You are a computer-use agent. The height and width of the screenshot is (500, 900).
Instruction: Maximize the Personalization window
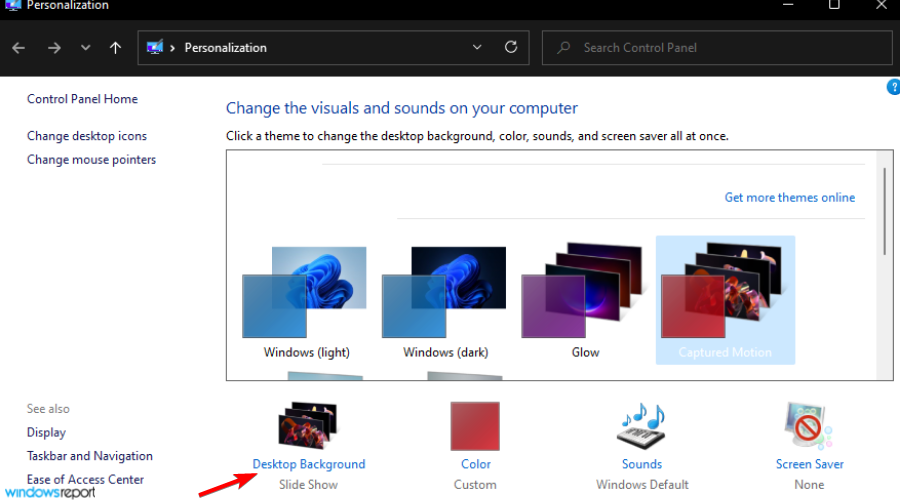834,5
